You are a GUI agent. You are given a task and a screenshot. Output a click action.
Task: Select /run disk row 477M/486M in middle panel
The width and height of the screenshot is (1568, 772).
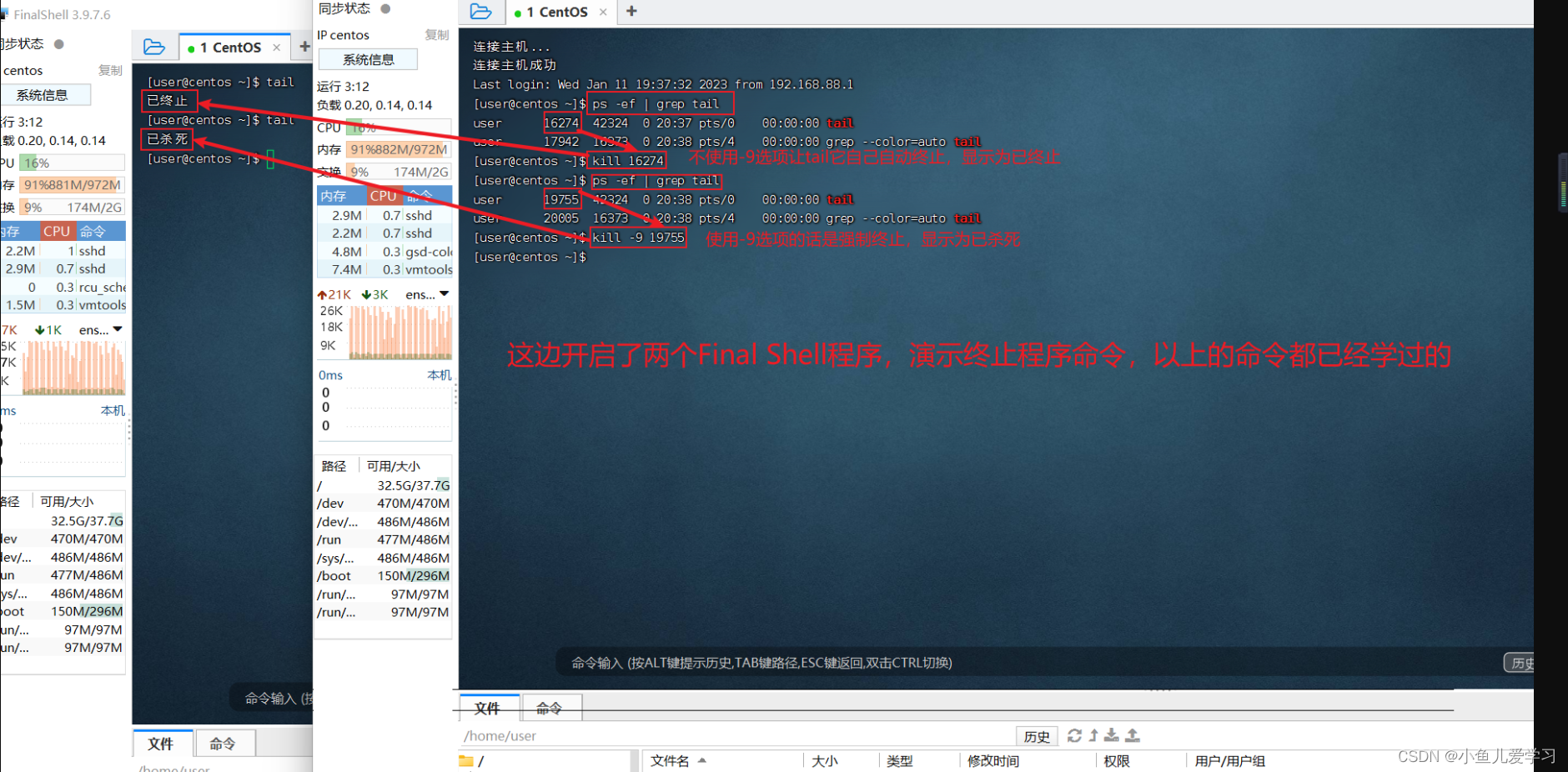tap(384, 539)
